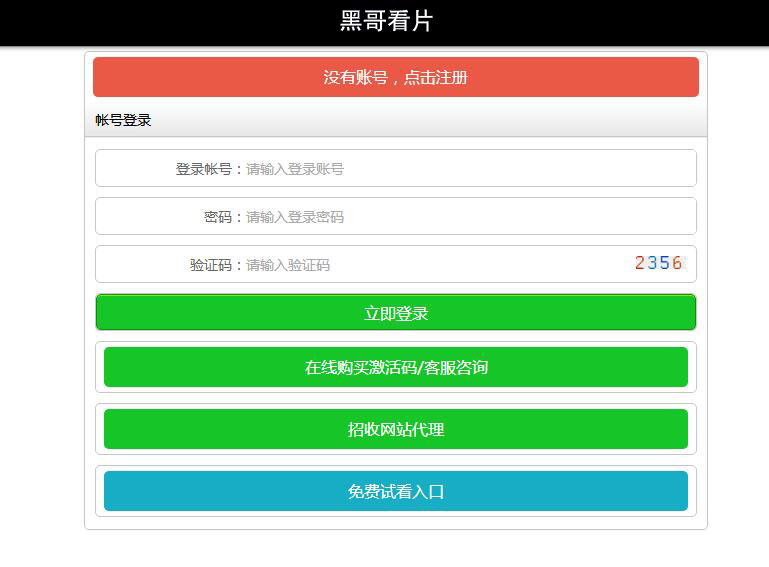Image resolution: width=769 pixels, height=567 pixels.
Task: Select the 招收网站代理 agent recruitment button
Action: tap(395, 429)
